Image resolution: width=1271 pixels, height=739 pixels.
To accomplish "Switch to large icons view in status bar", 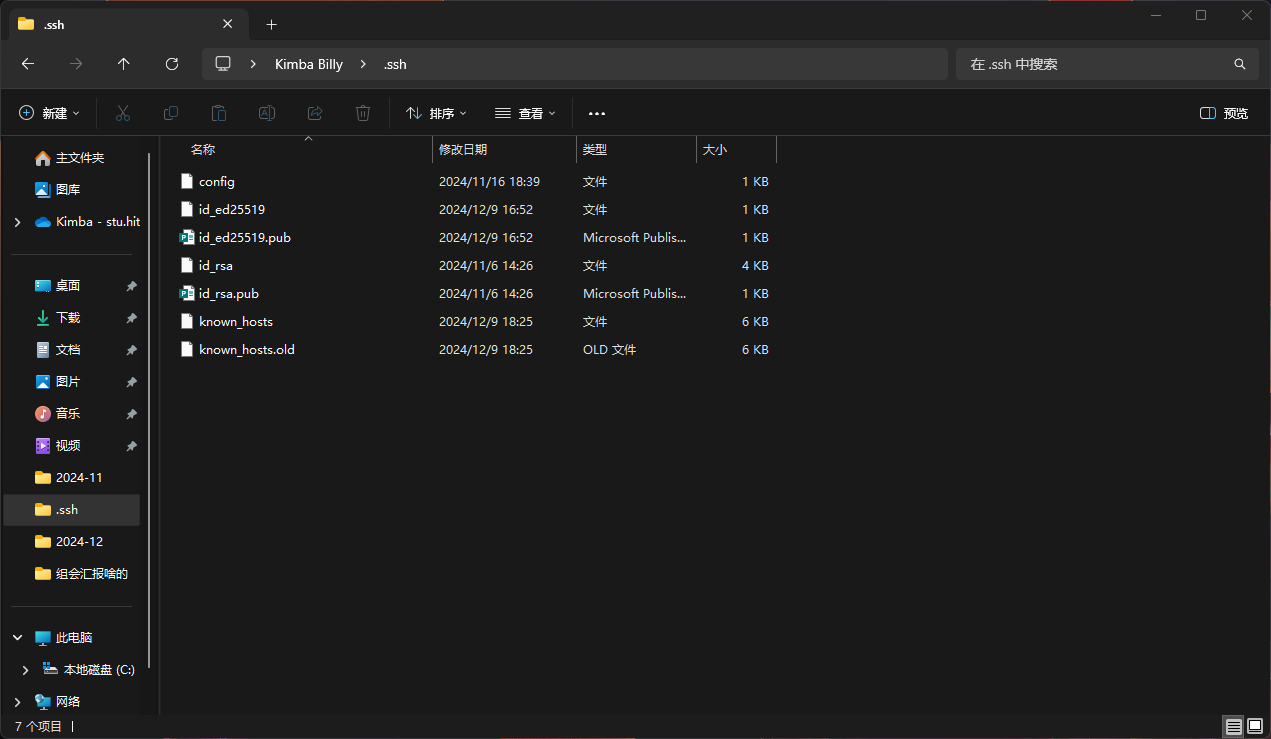I will (1255, 726).
